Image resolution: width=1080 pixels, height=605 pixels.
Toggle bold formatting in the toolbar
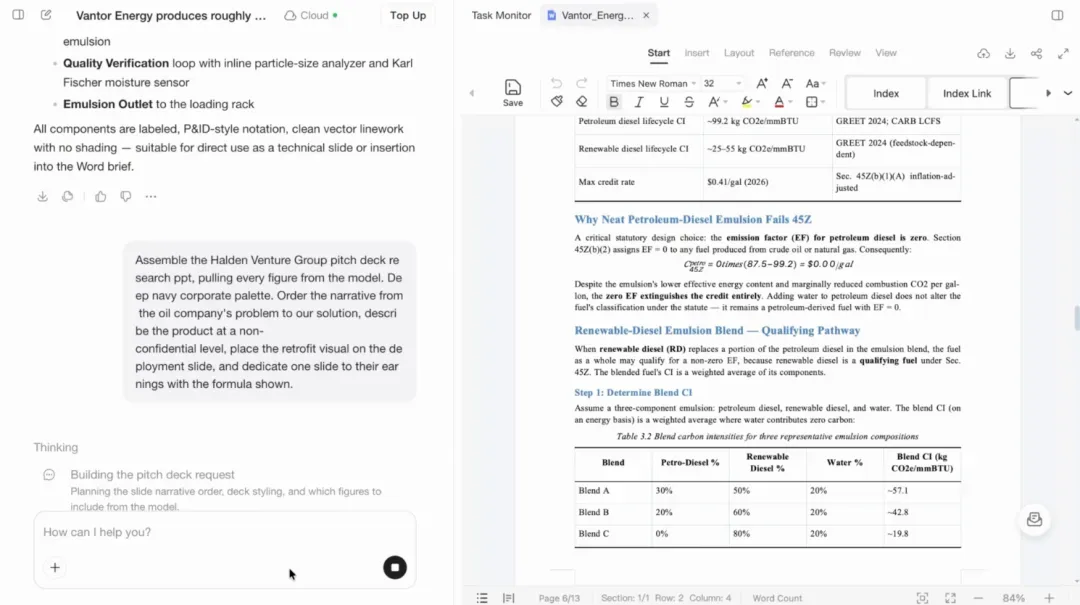614,102
